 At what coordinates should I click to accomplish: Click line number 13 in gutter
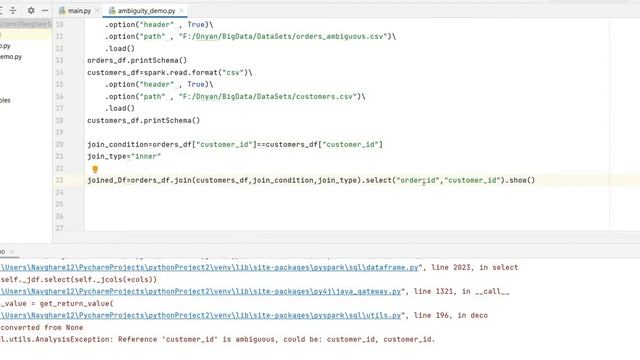click(60, 60)
